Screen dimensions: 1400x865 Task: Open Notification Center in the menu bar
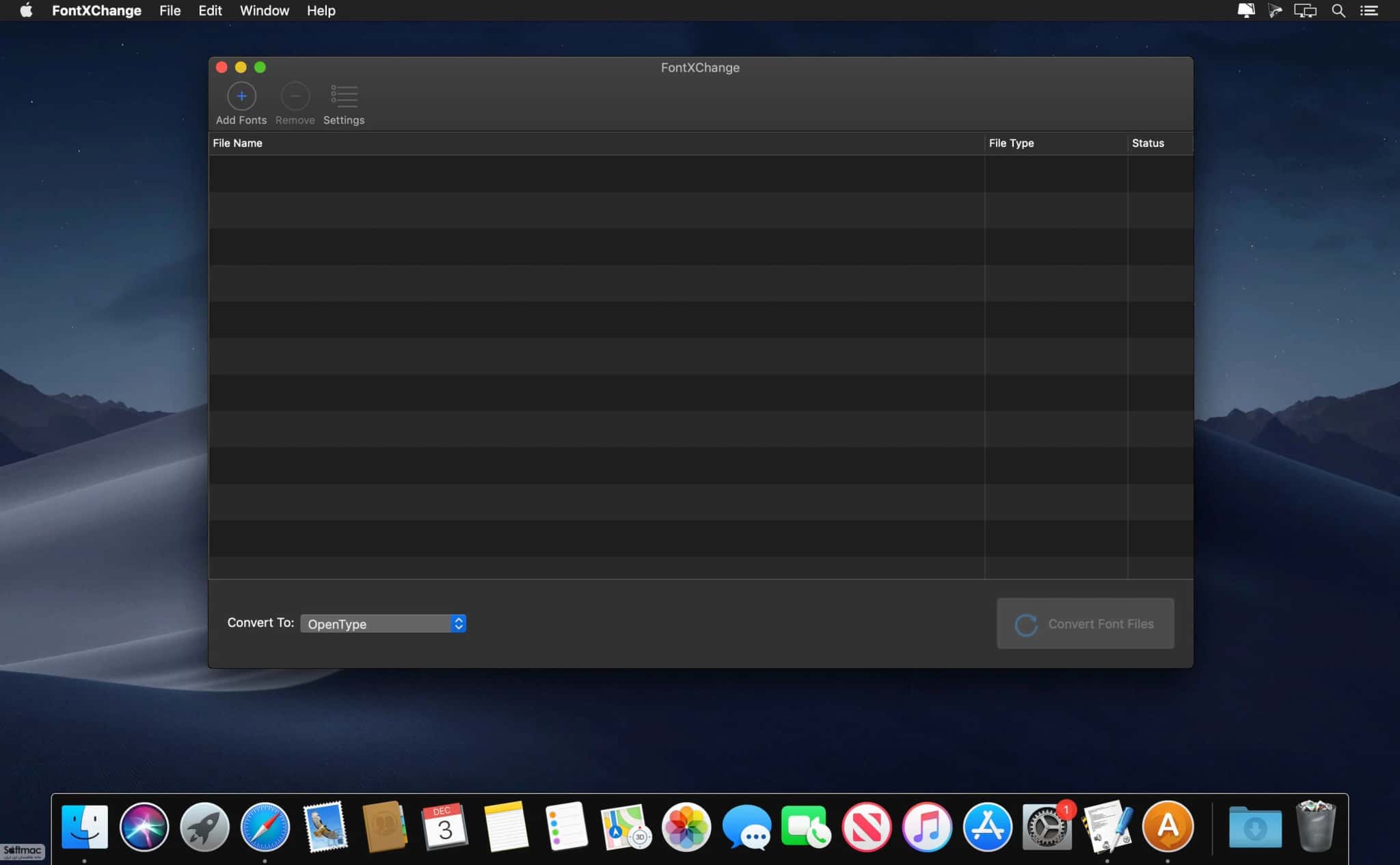pos(1369,10)
